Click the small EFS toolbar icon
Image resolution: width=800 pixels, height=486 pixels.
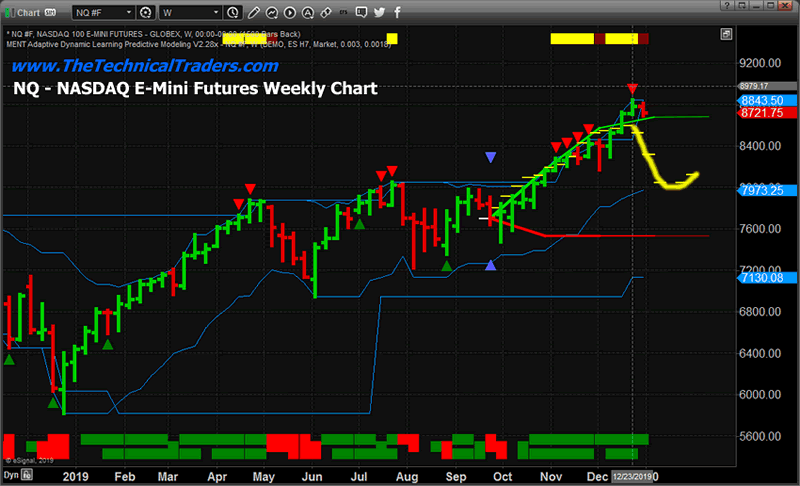coord(343,12)
